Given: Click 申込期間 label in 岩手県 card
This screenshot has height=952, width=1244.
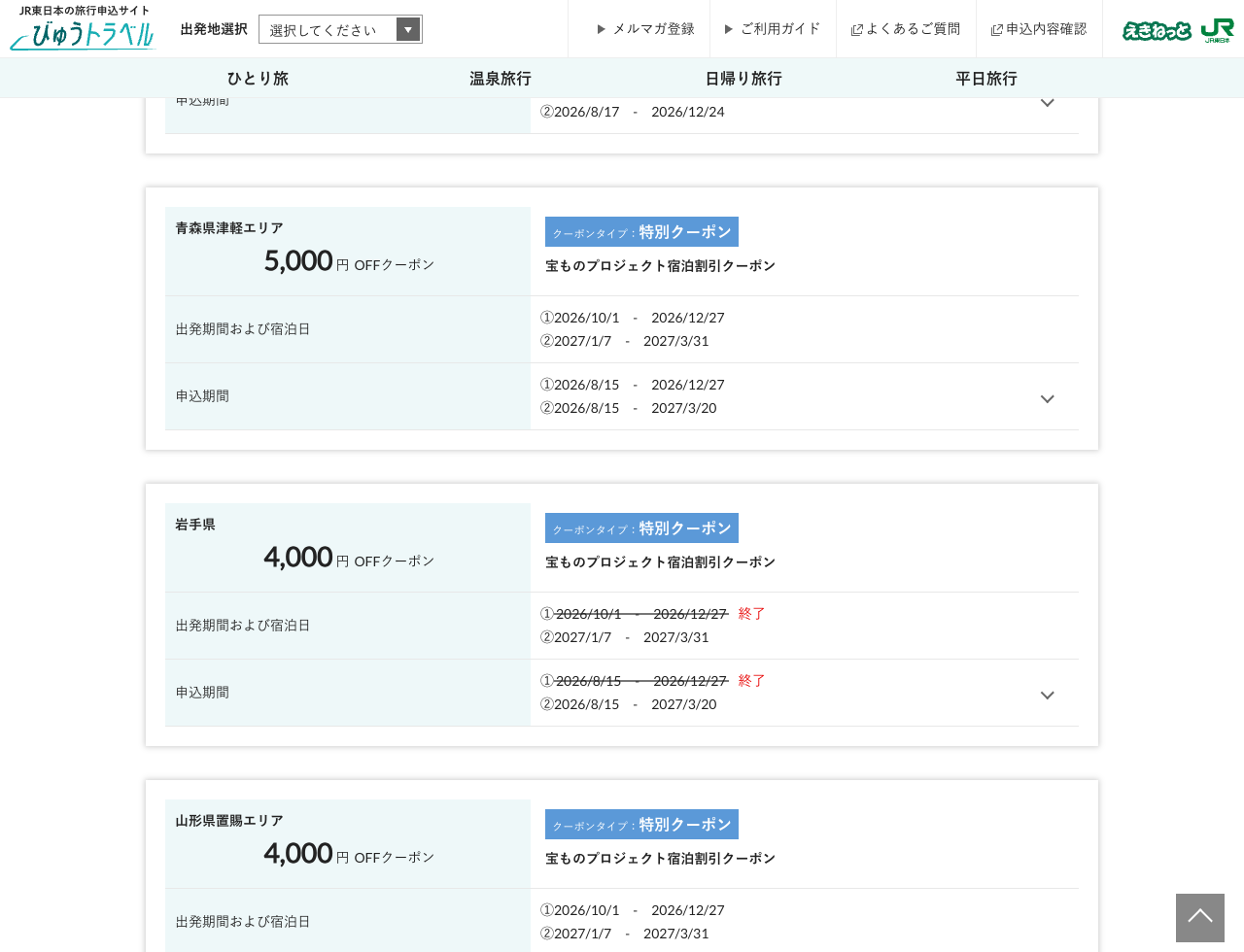Looking at the screenshot, I should tap(202, 693).
